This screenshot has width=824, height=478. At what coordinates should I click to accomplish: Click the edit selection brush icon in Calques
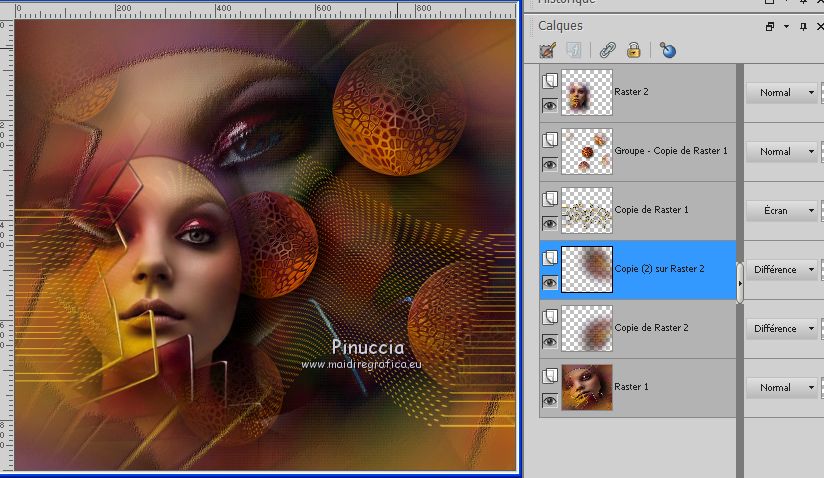(x=547, y=49)
